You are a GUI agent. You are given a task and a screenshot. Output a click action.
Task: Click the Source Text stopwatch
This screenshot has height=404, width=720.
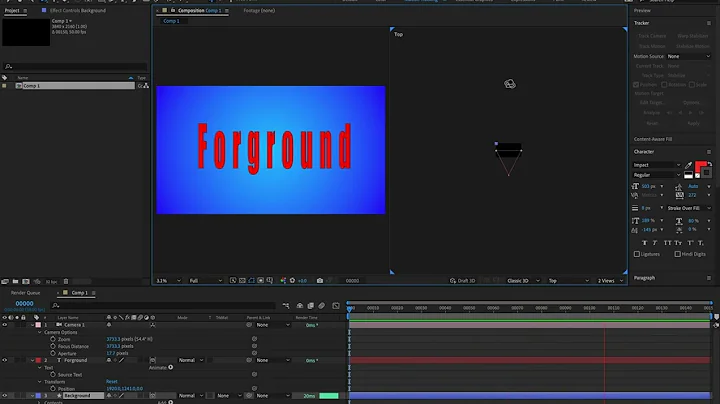point(53,375)
